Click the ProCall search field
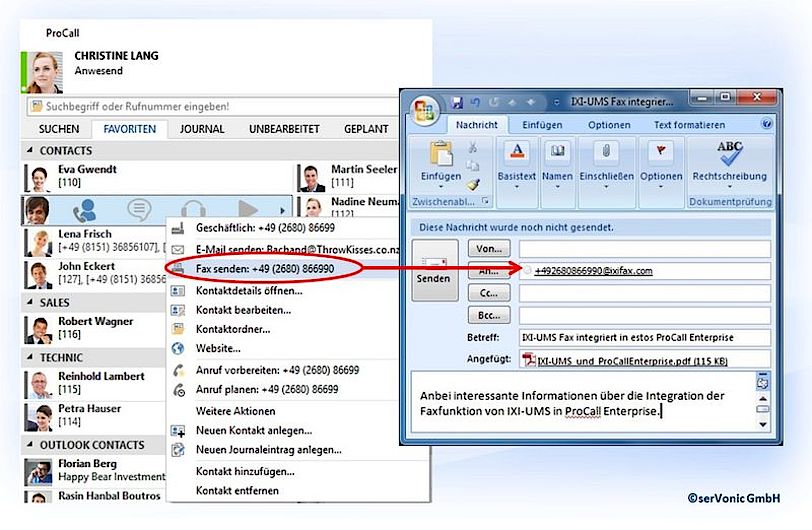 point(212,107)
